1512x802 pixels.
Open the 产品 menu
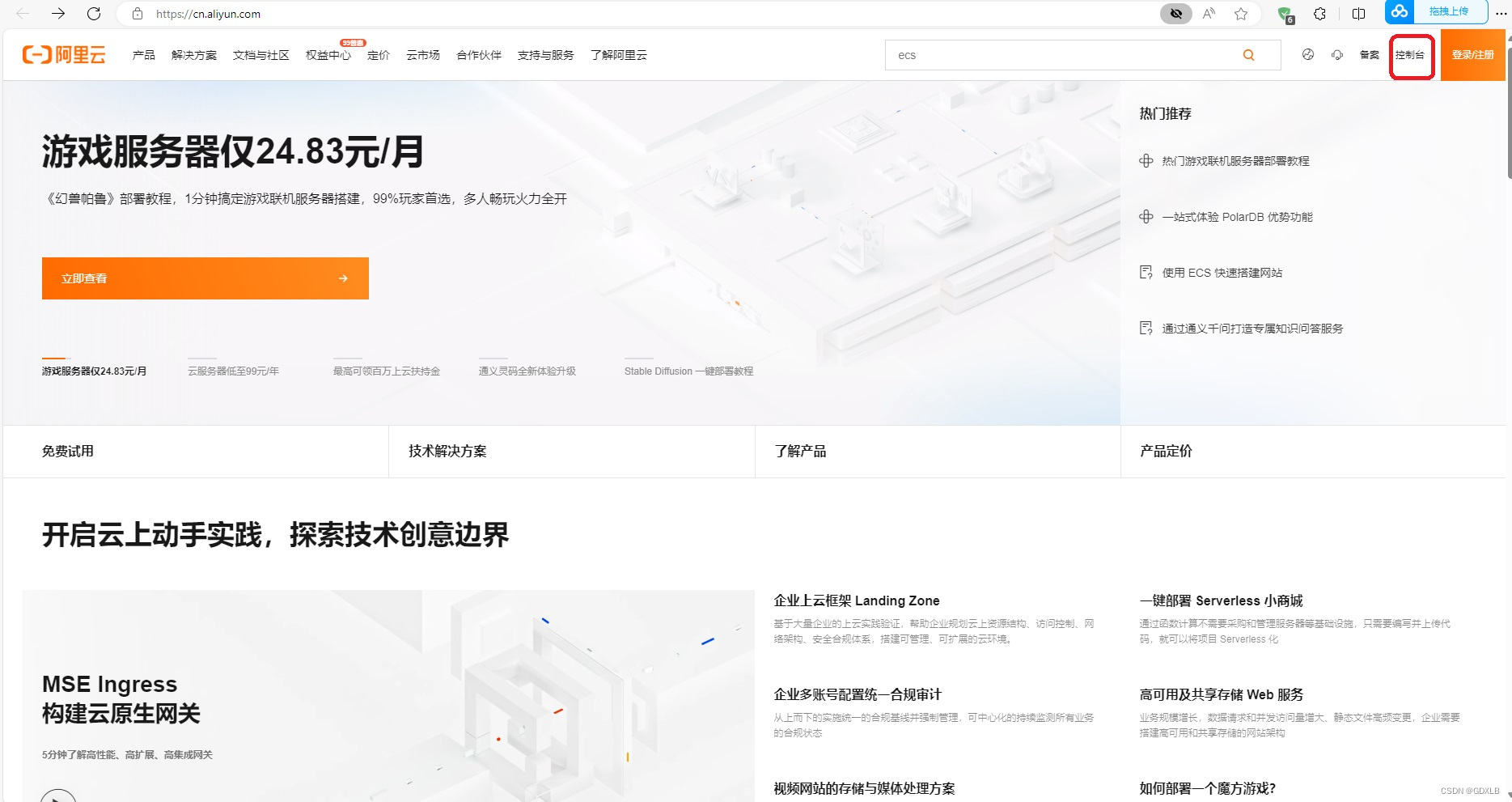(144, 55)
